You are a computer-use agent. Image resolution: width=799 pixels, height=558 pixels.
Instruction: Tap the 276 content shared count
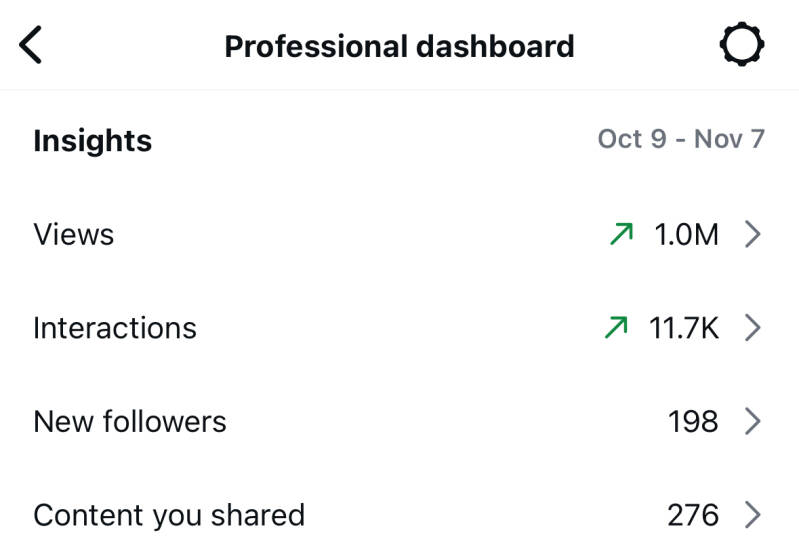(693, 515)
